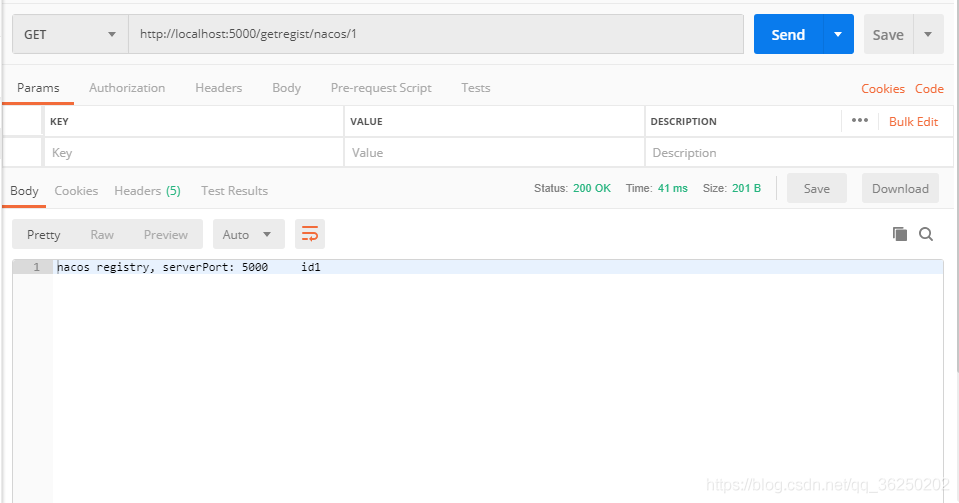959x503 pixels.
Task: Click the 201 B size value
Action: pyautogui.click(x=746, y=188)
